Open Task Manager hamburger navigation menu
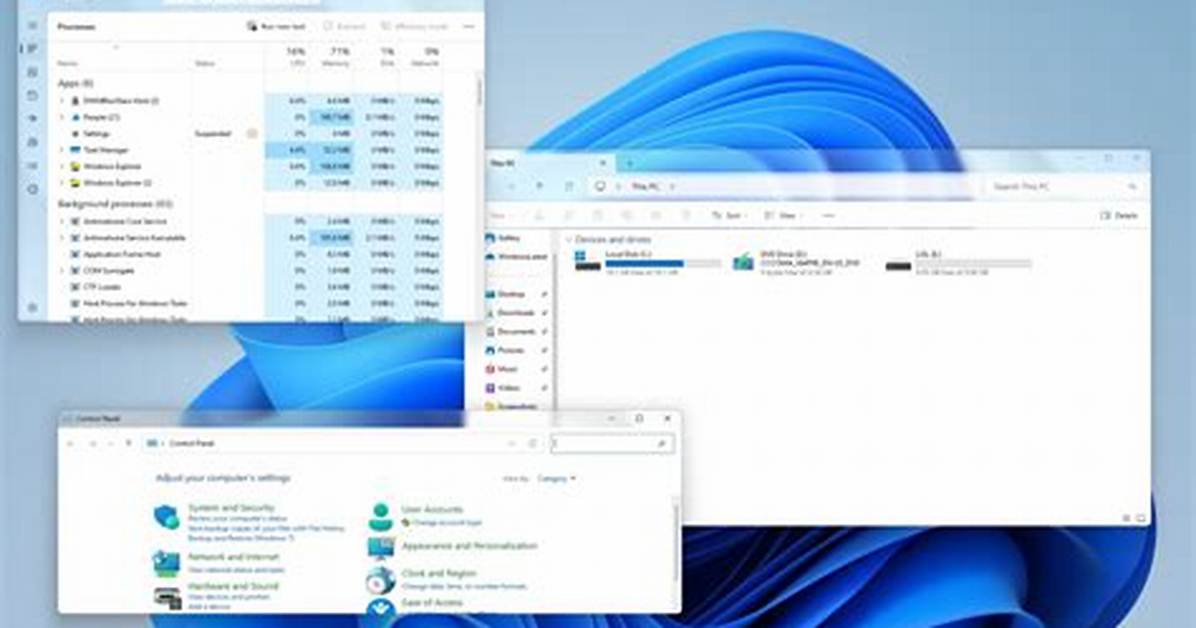 32,25
